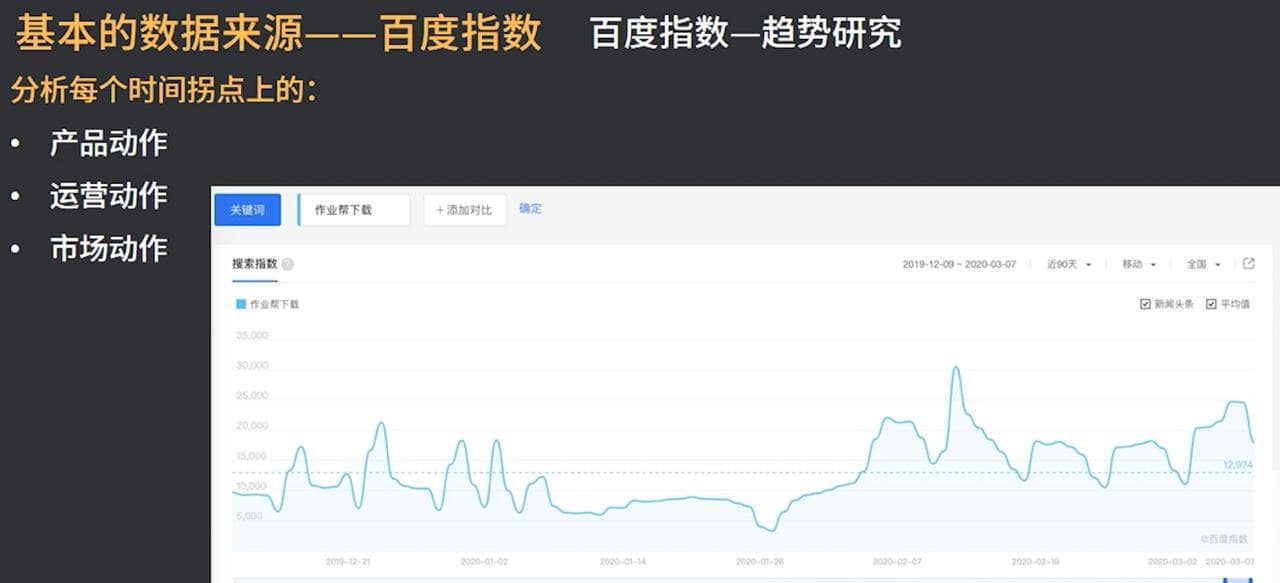Click the 产品动作 bullet text
Viewport: 1280px width, 583px height.
(109, 143)
